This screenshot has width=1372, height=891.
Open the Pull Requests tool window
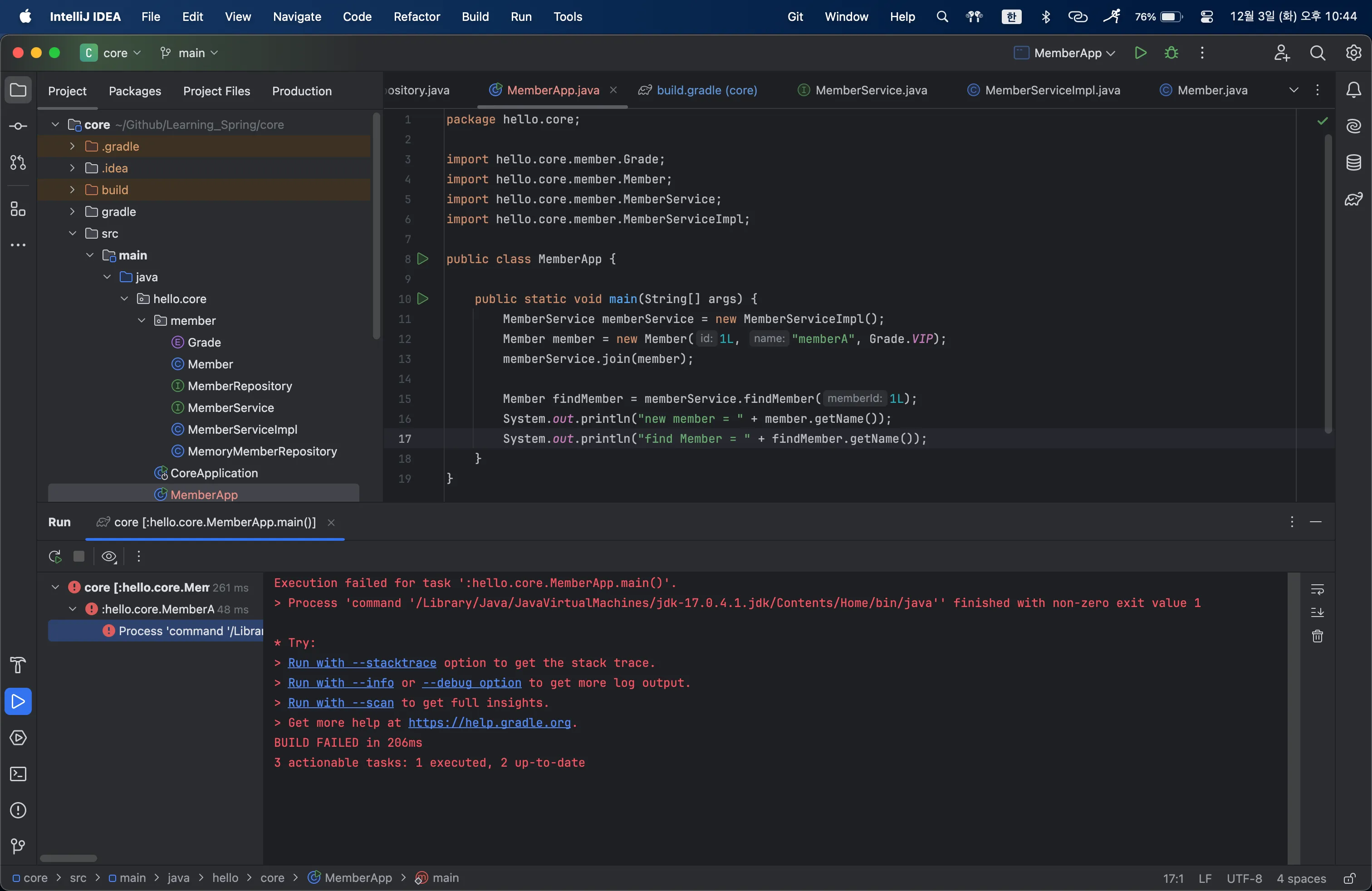point(19,162)
